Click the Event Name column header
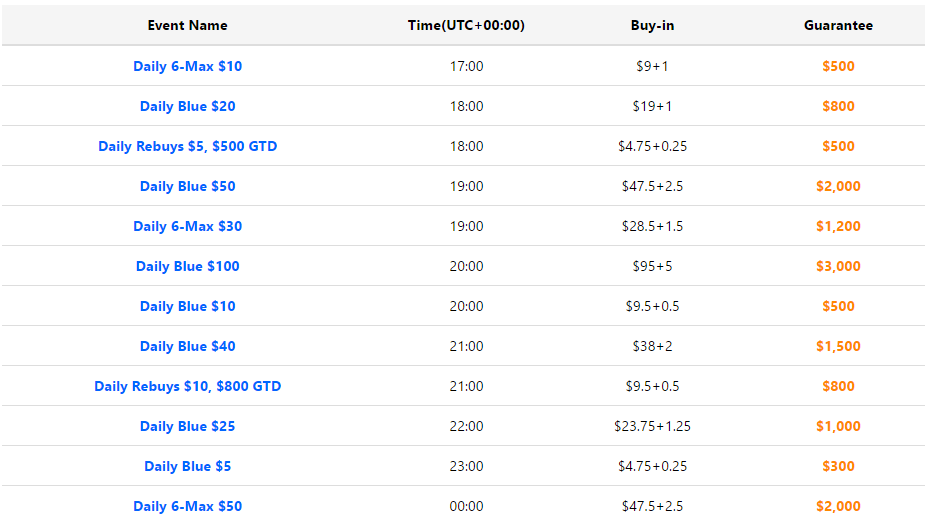The height and width of the screenshot is (525, 925). click(188, 25)
